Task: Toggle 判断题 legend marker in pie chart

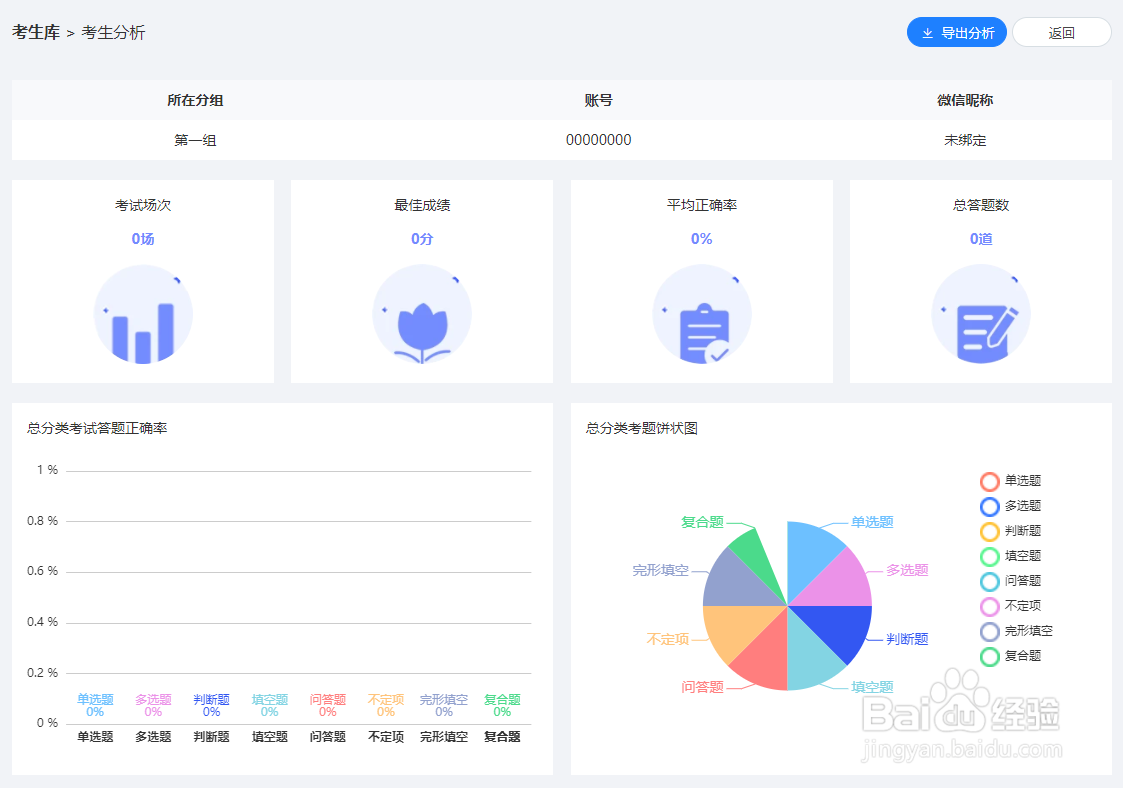Action: click(990, 532)
